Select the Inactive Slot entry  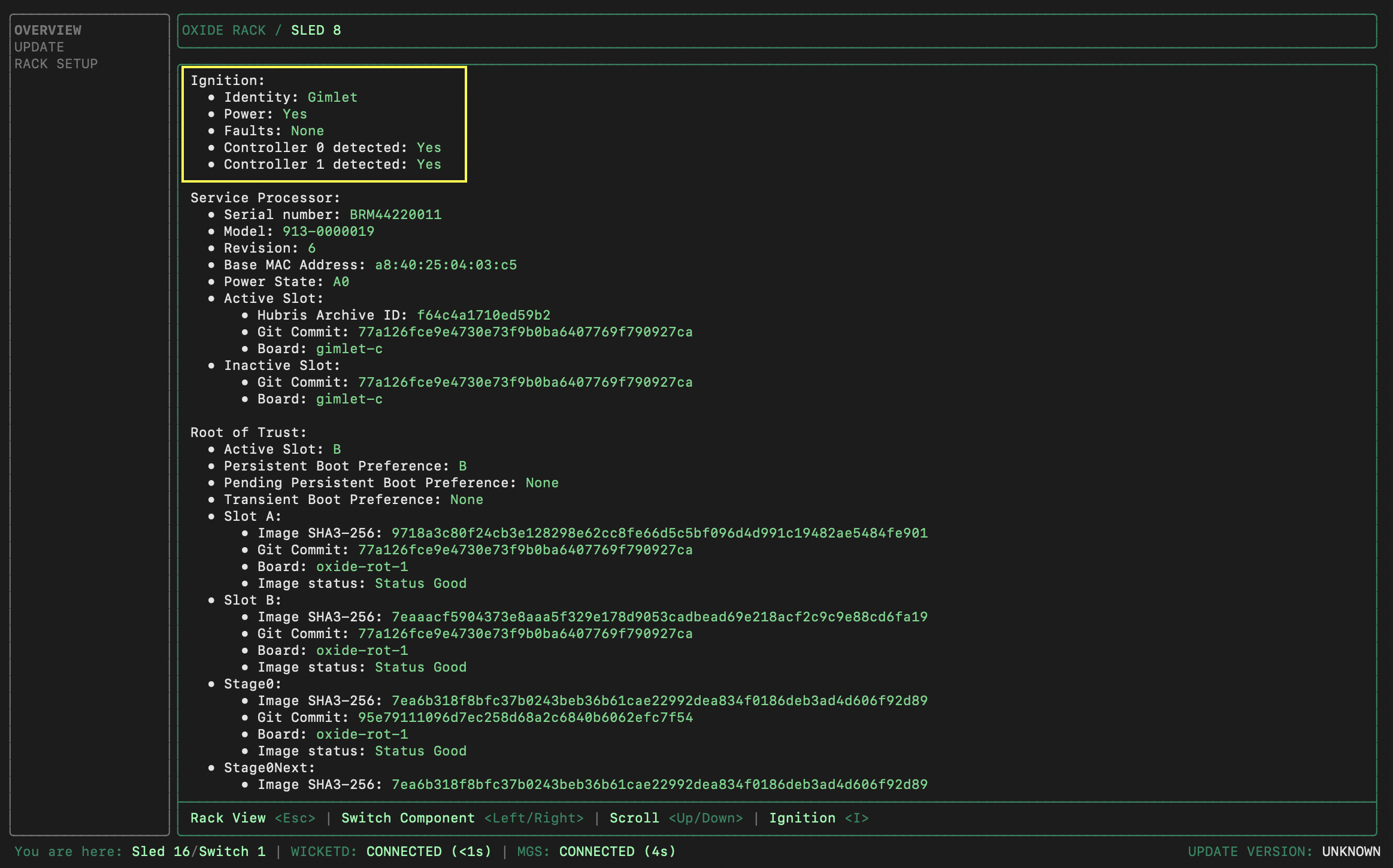pyautogui.click(x=281, y=365)
